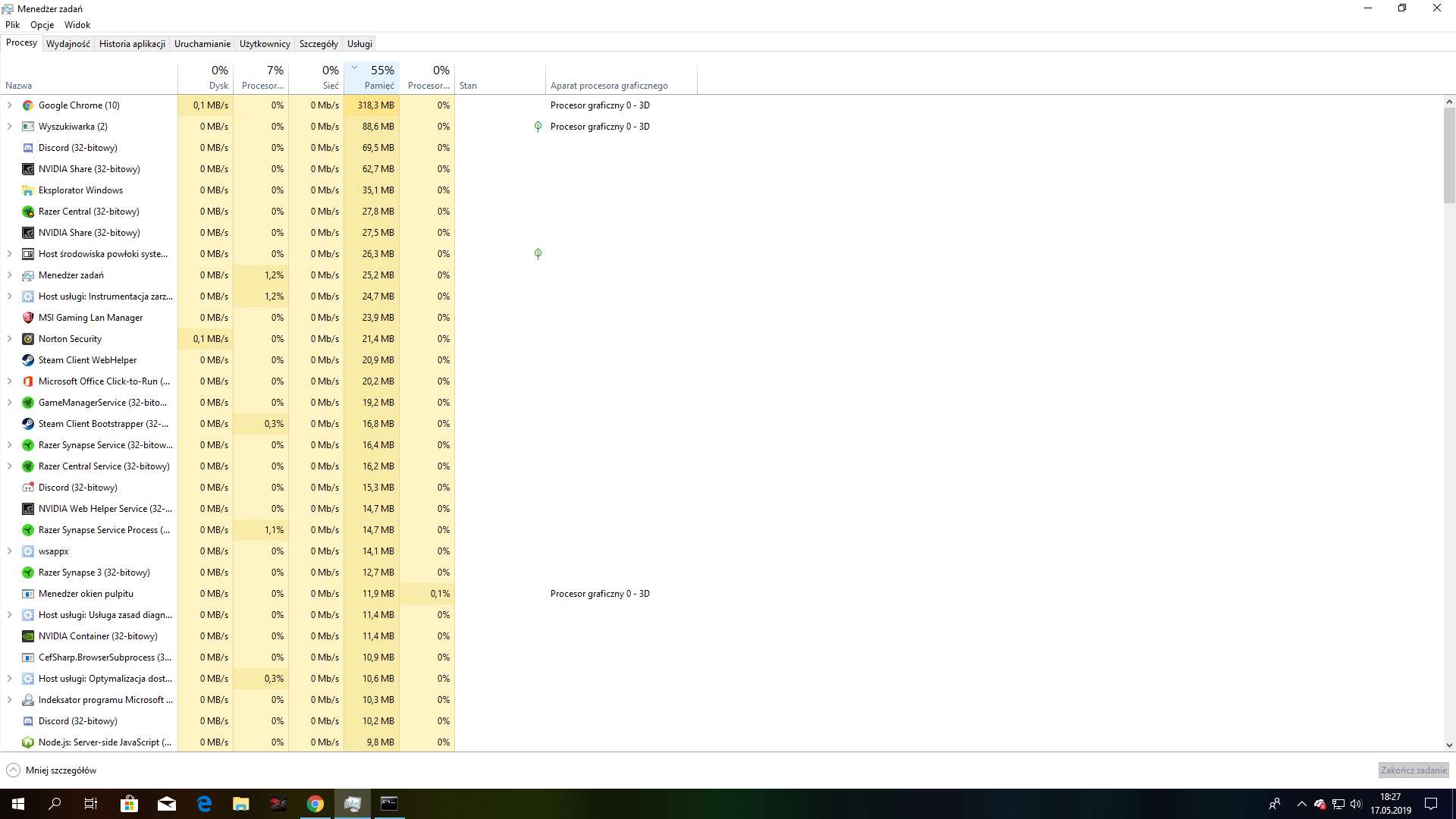
Task: Click the Wyszukiwarka process icon
Action: (28, 127)
